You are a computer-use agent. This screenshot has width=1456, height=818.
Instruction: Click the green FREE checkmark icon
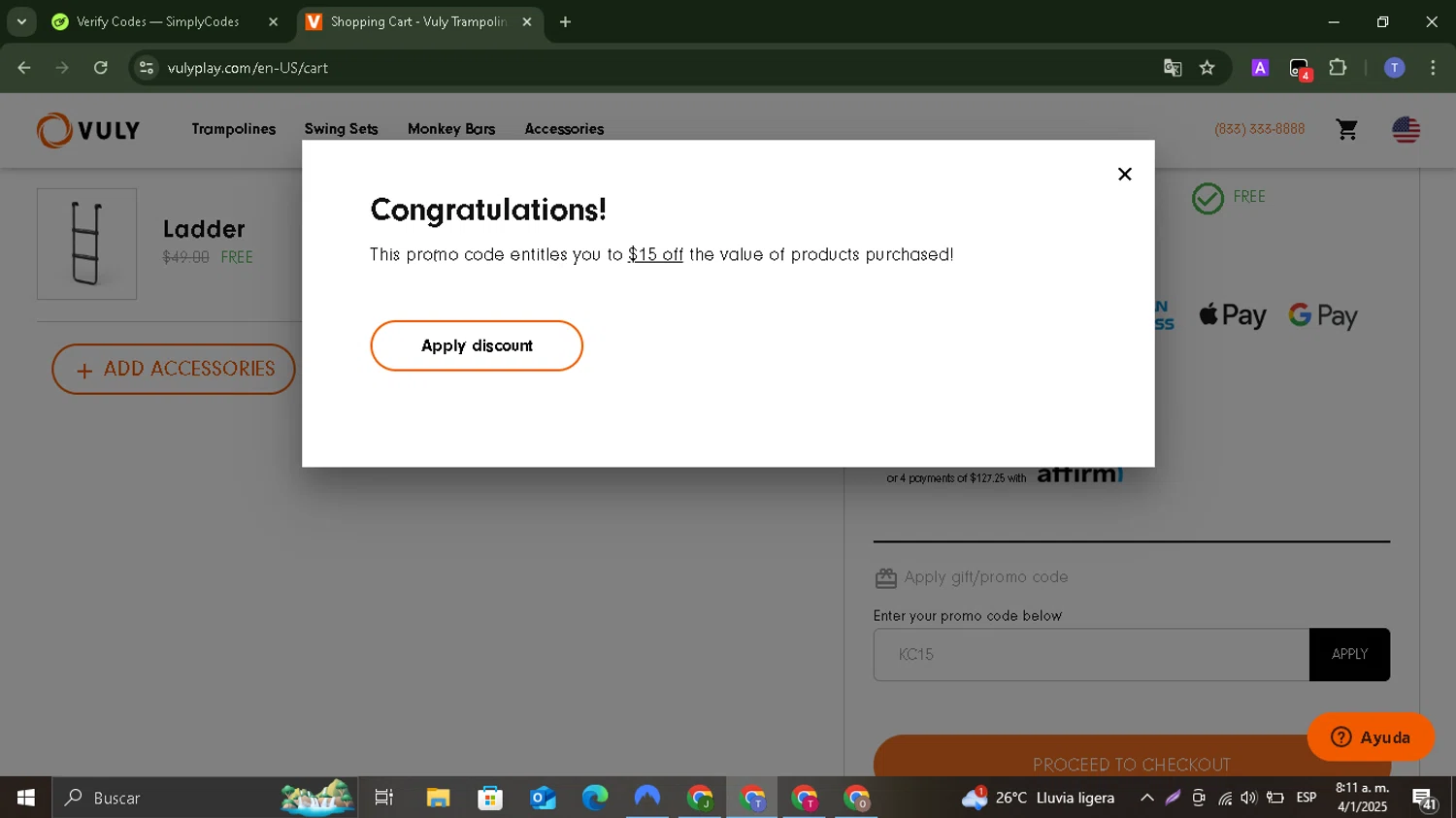pyautogui.click(x=1208, y=198)
